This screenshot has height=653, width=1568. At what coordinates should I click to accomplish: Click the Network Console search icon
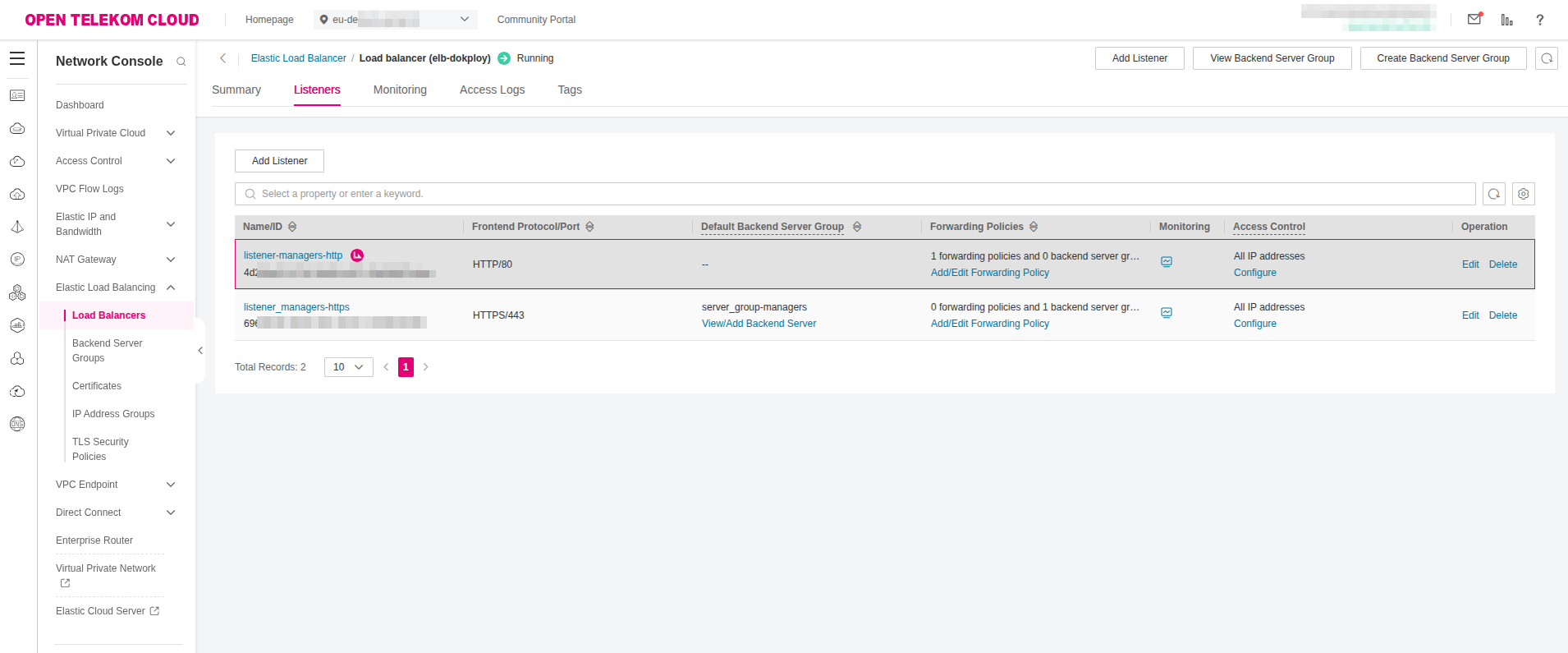click(x=181, y=62)
